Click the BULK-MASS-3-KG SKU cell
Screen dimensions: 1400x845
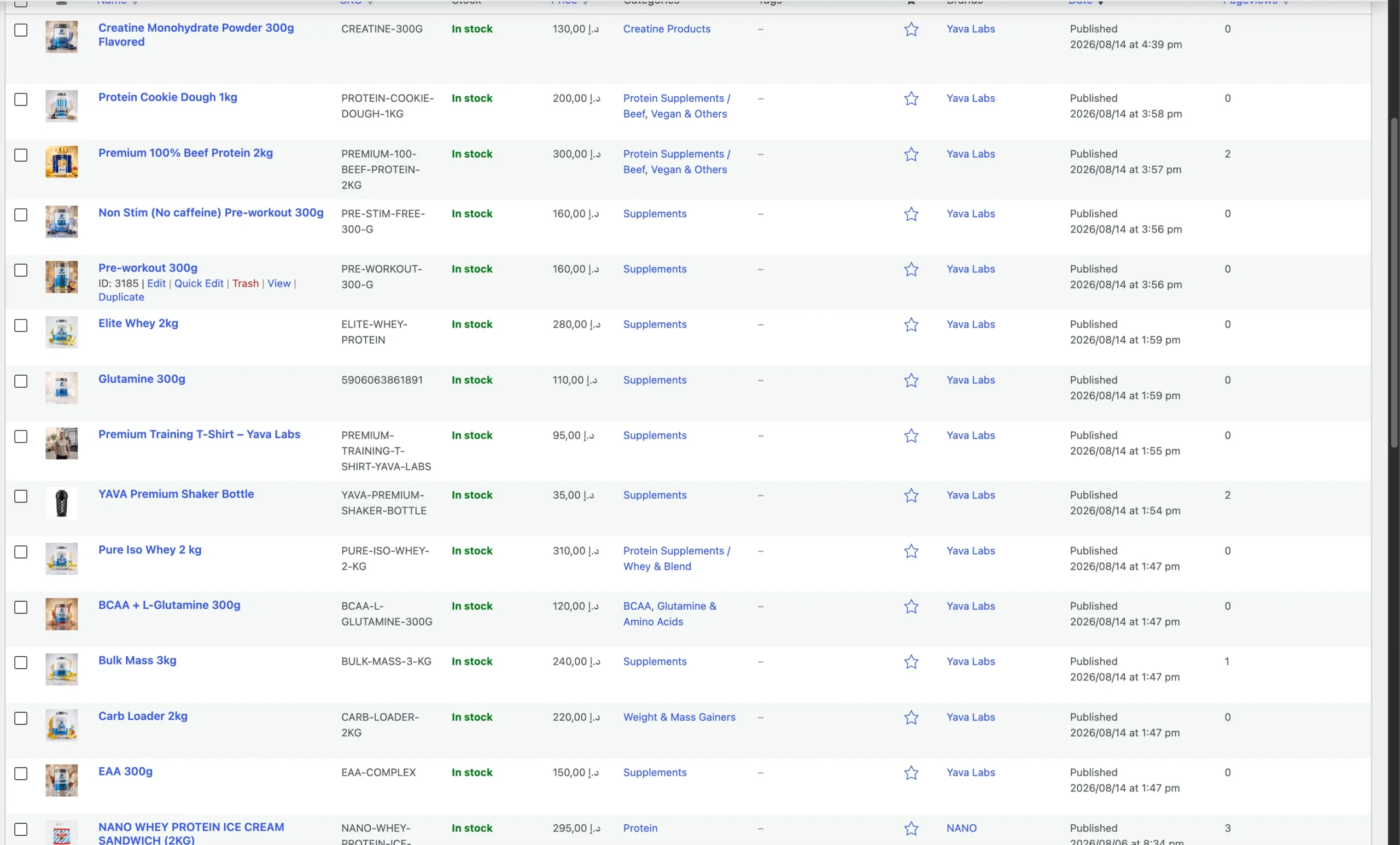[386, 661]
